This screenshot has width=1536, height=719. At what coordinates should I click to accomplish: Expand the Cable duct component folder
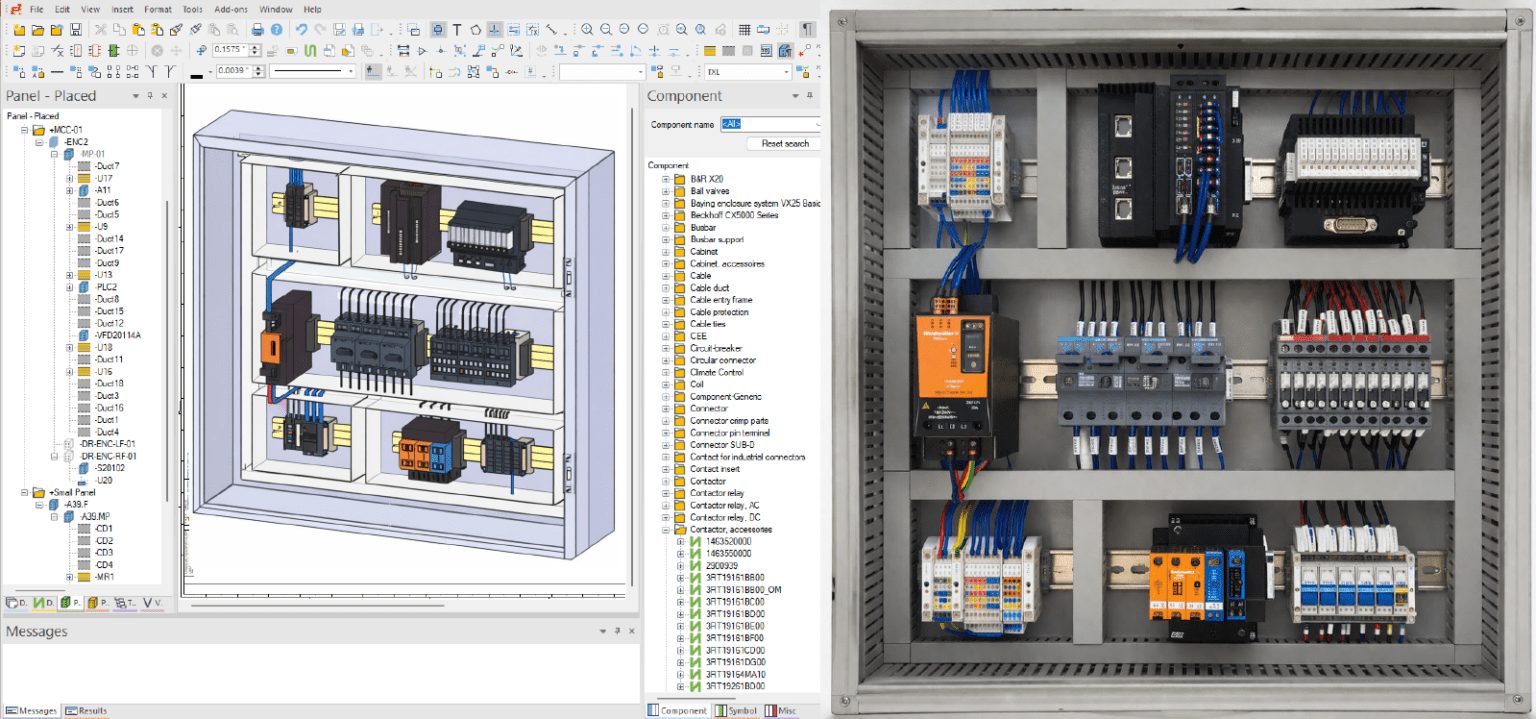coord(666,288)
